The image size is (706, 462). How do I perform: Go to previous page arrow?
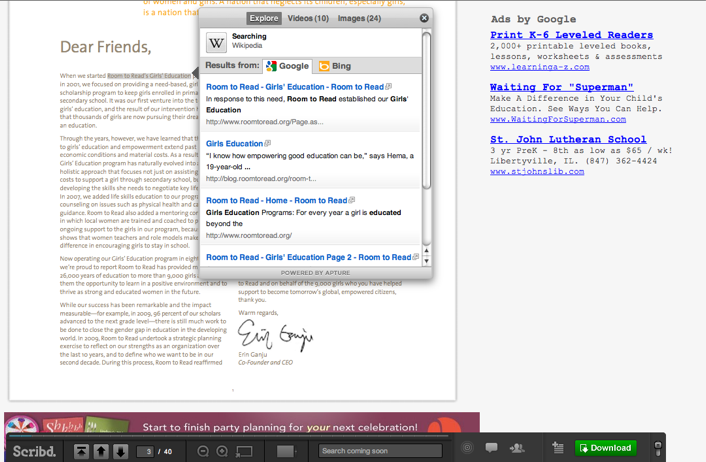pyautogui.click(x=101, y=451)
